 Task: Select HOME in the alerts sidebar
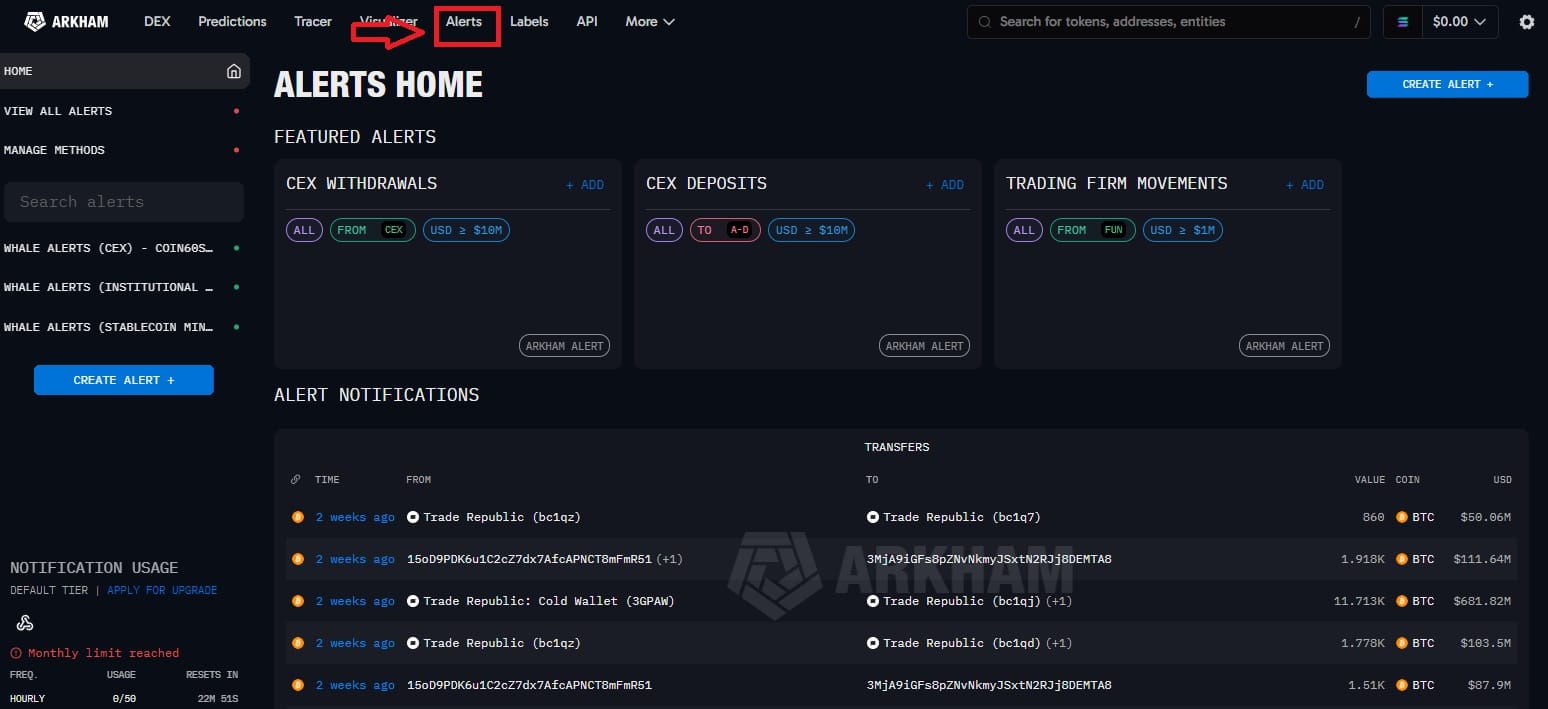(x=123, y=71)
